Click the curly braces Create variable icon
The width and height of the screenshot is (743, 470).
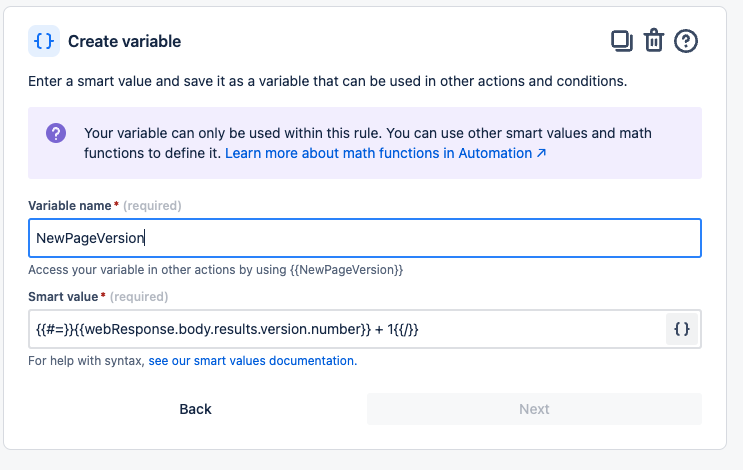click(44, 41)
